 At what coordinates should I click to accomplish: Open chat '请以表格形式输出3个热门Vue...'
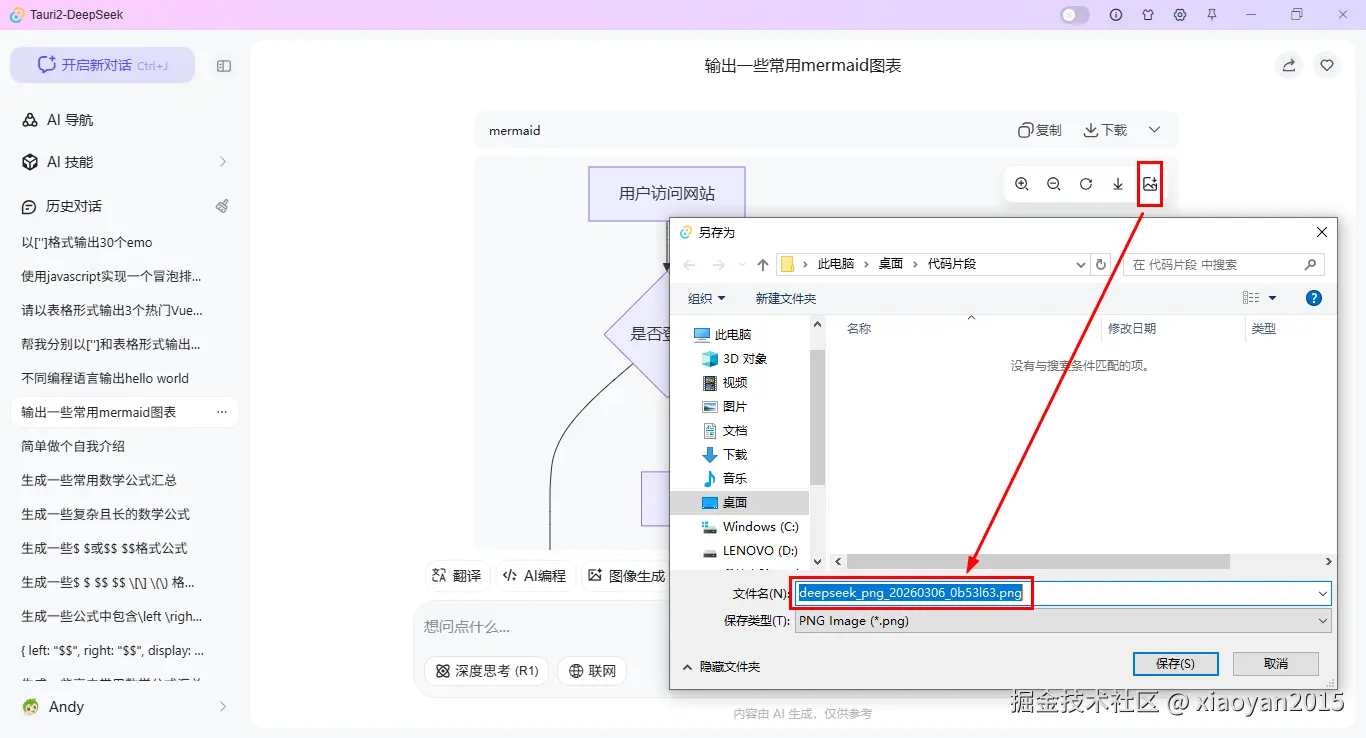(124, 310)
